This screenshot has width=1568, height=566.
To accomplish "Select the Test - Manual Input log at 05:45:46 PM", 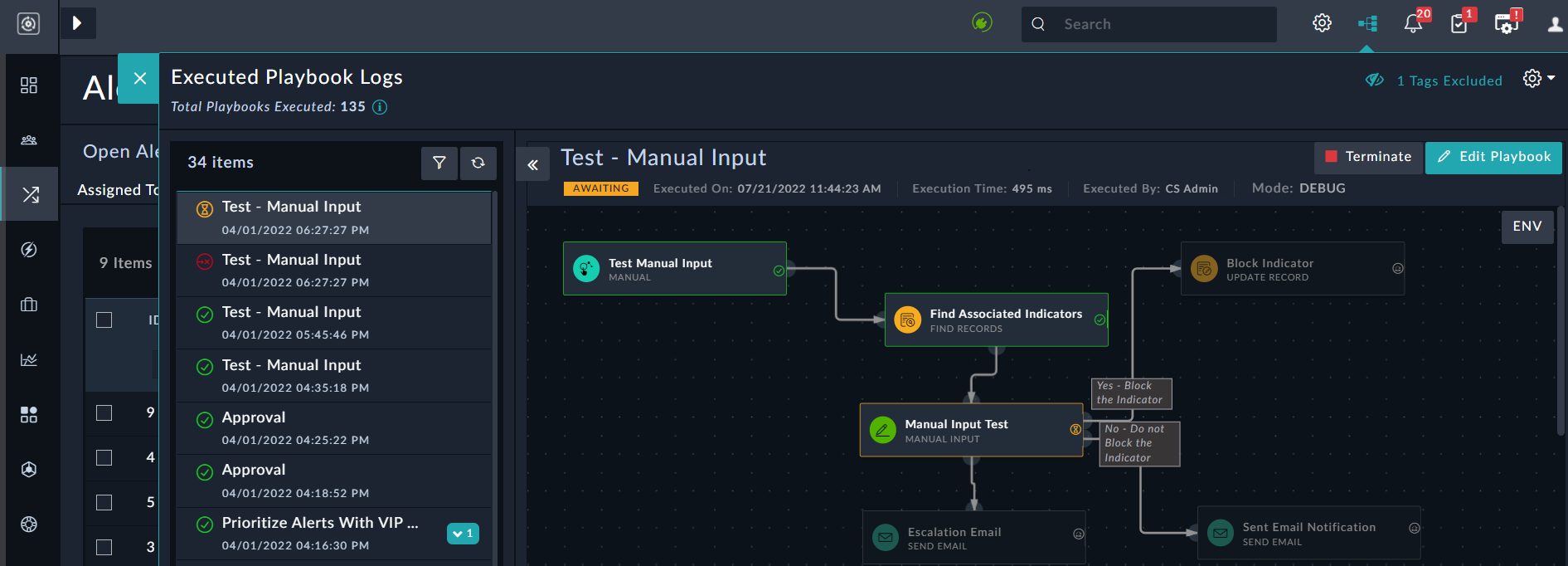I will click(x=332, y=322).
